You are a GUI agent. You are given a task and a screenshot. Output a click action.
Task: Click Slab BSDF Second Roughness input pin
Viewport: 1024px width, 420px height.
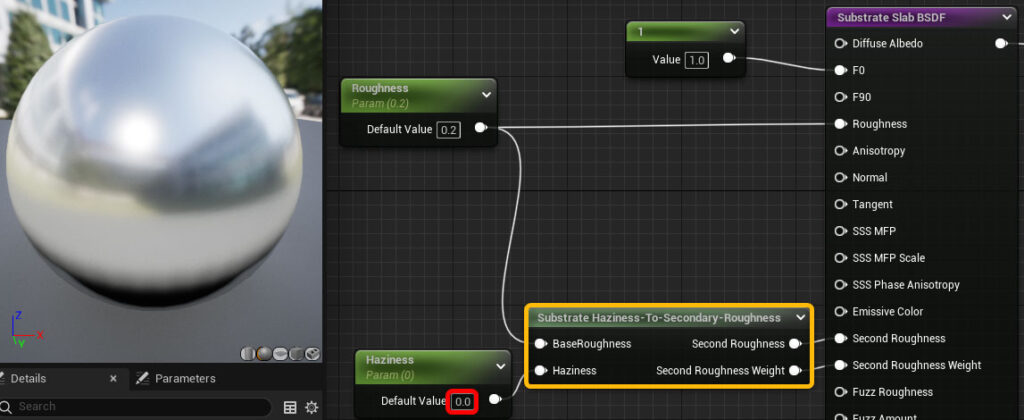point(840,338)
